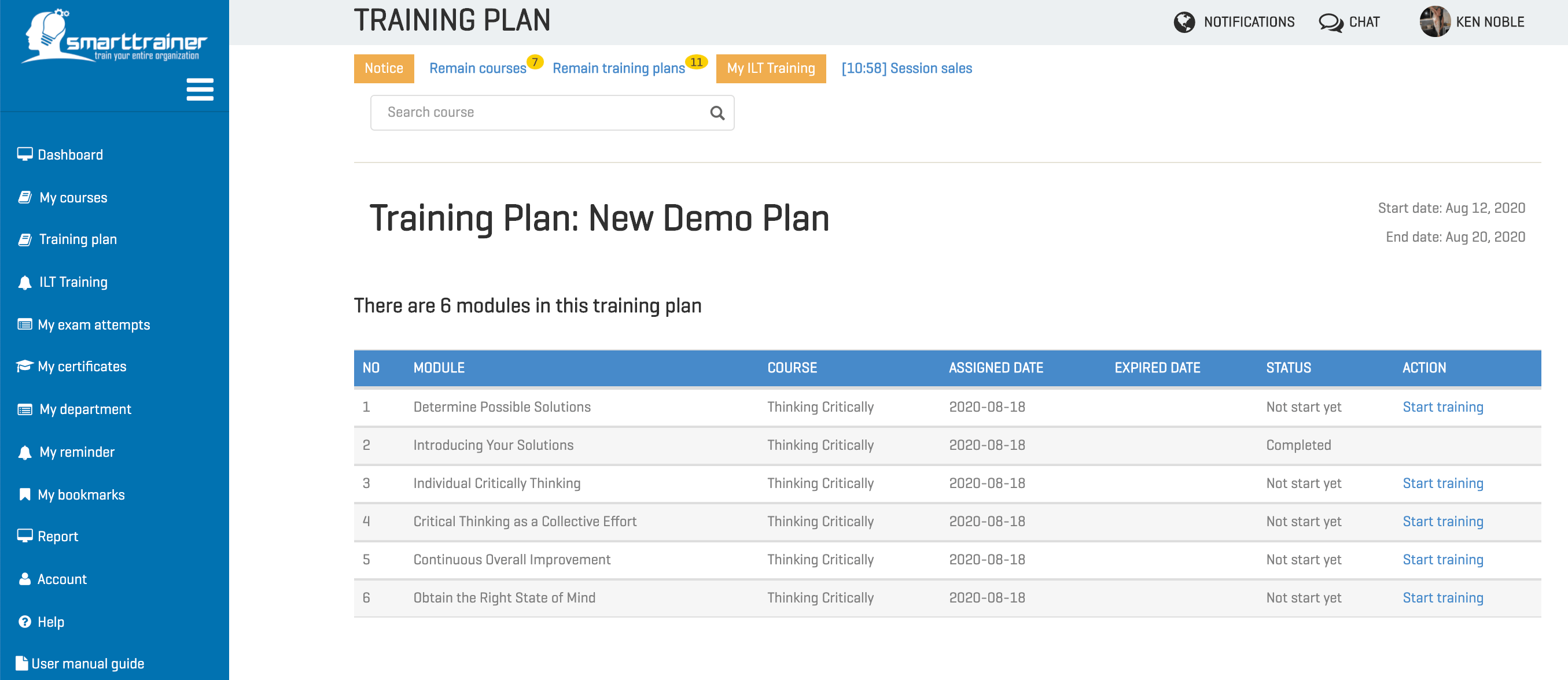Click the ACTION column header
This screenshot has height=680, width=1568.
[1425, 367]
